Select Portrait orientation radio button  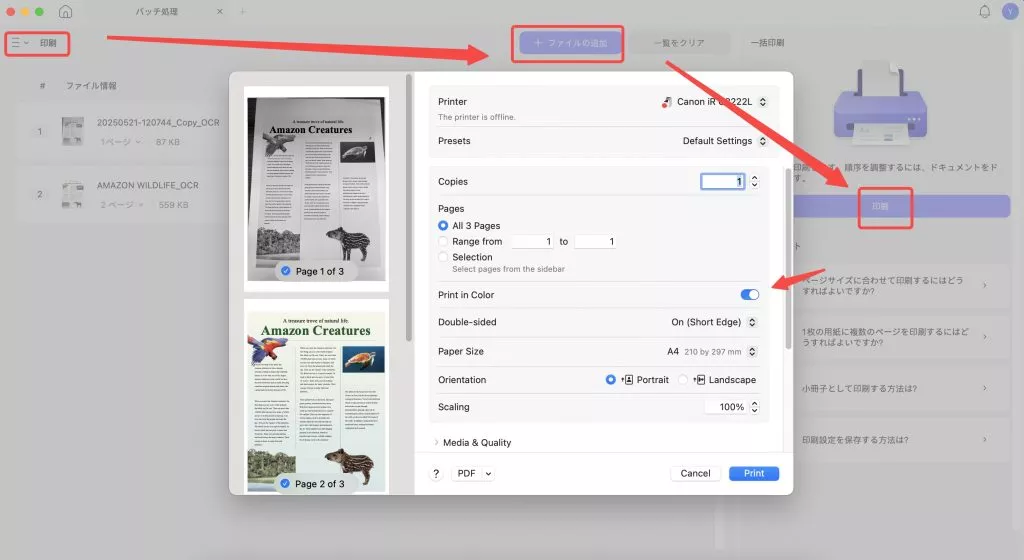click(x=611, y=379)
